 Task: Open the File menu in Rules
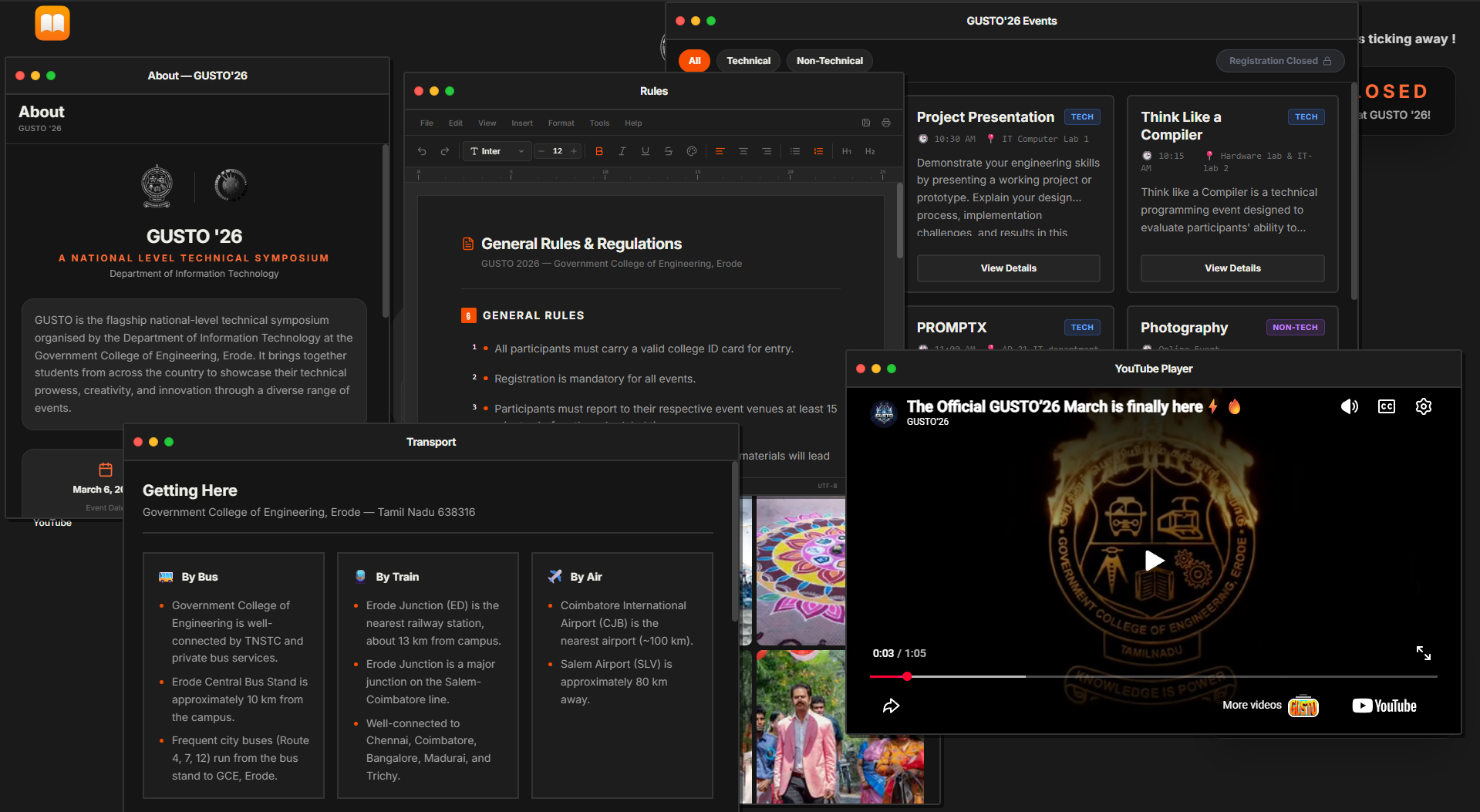[x=426, y=123]
